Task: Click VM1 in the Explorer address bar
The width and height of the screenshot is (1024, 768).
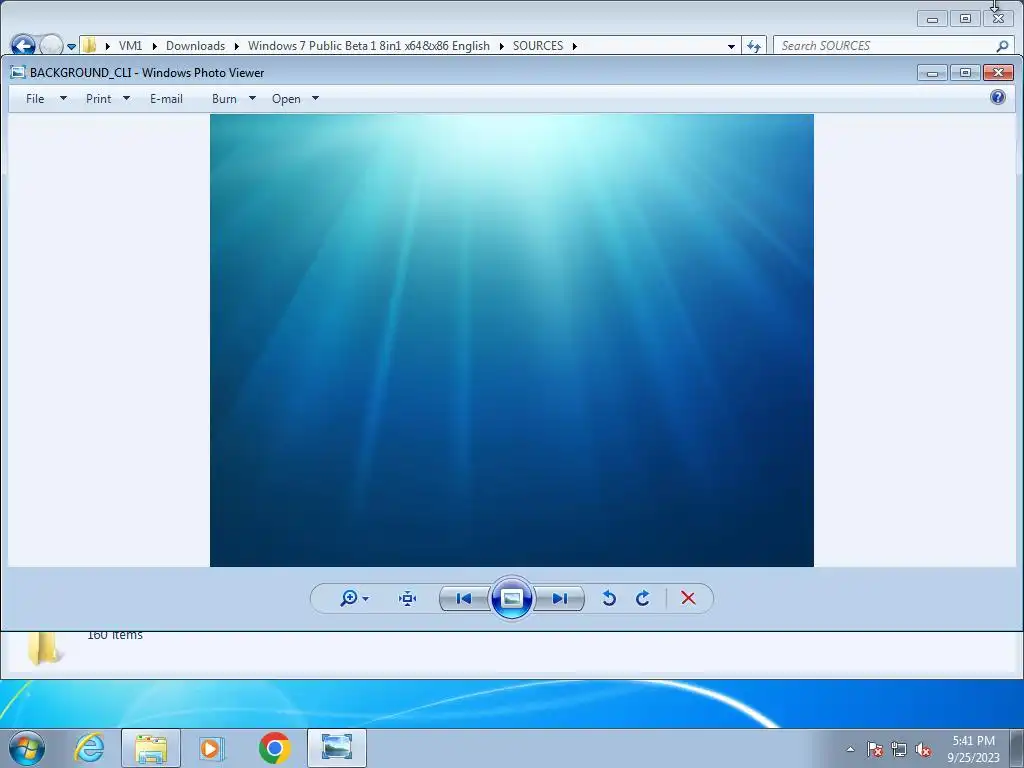Action: [x=130, y=46]
